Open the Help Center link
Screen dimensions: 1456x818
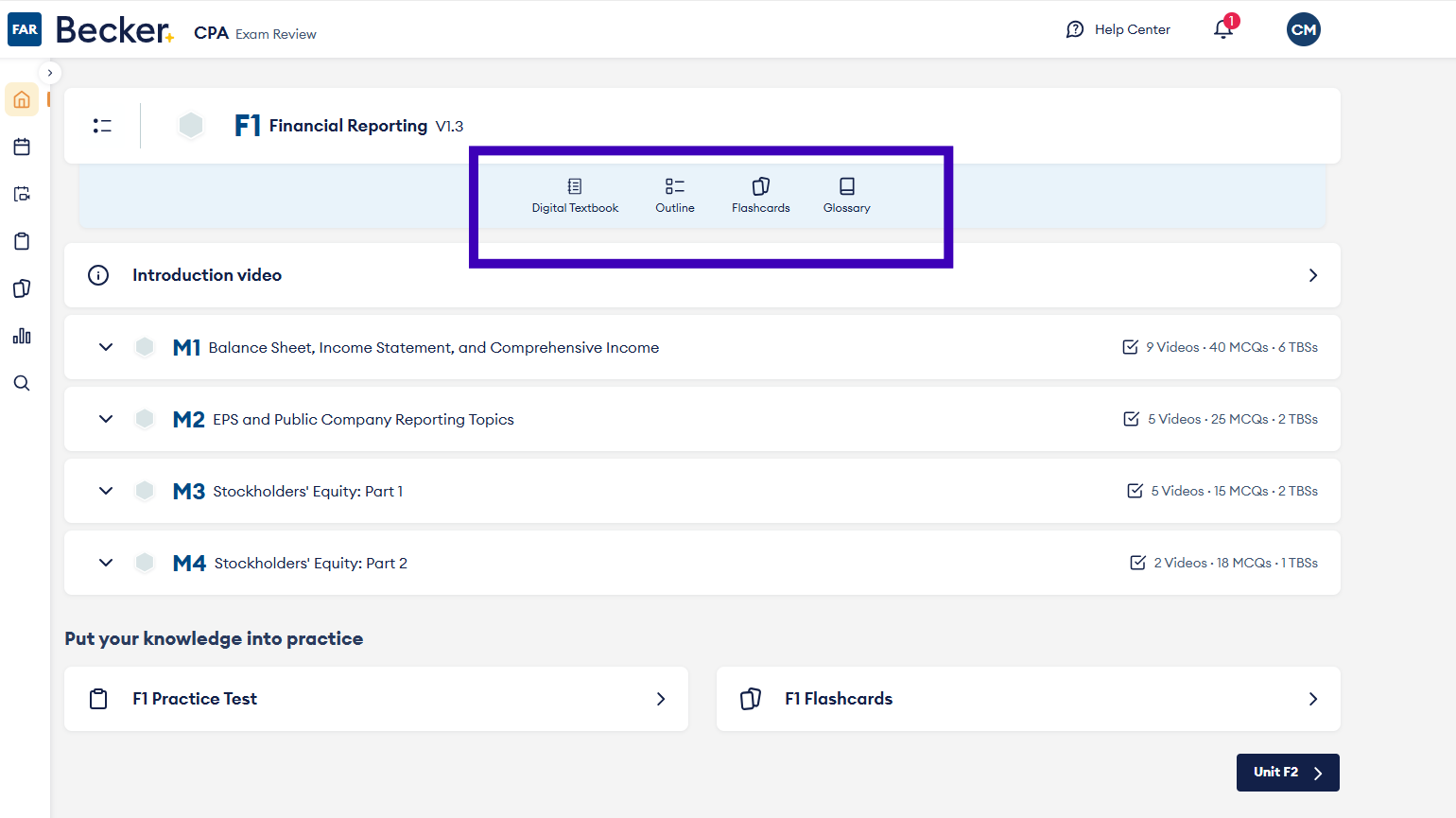tap(1118, 29)
